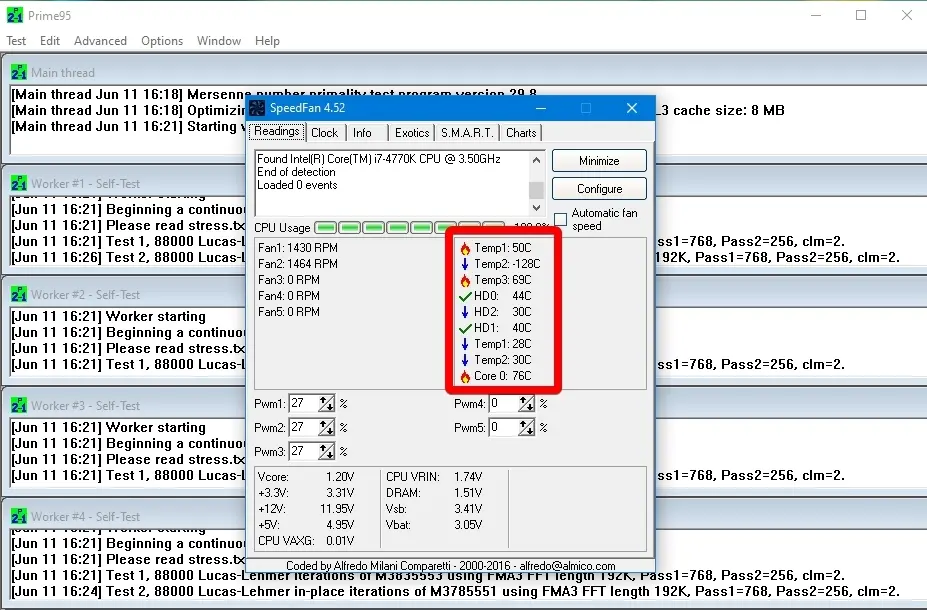Close the SpeedFan window
Viewport: 927px width, 610px height.
(x=632, y=108)
